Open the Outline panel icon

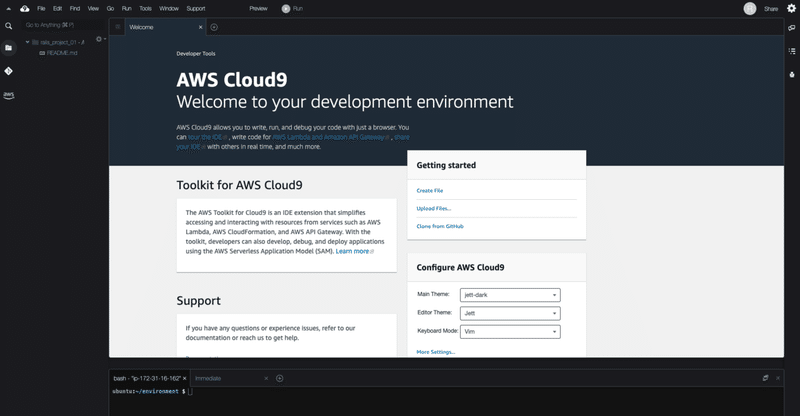(792, 51)
